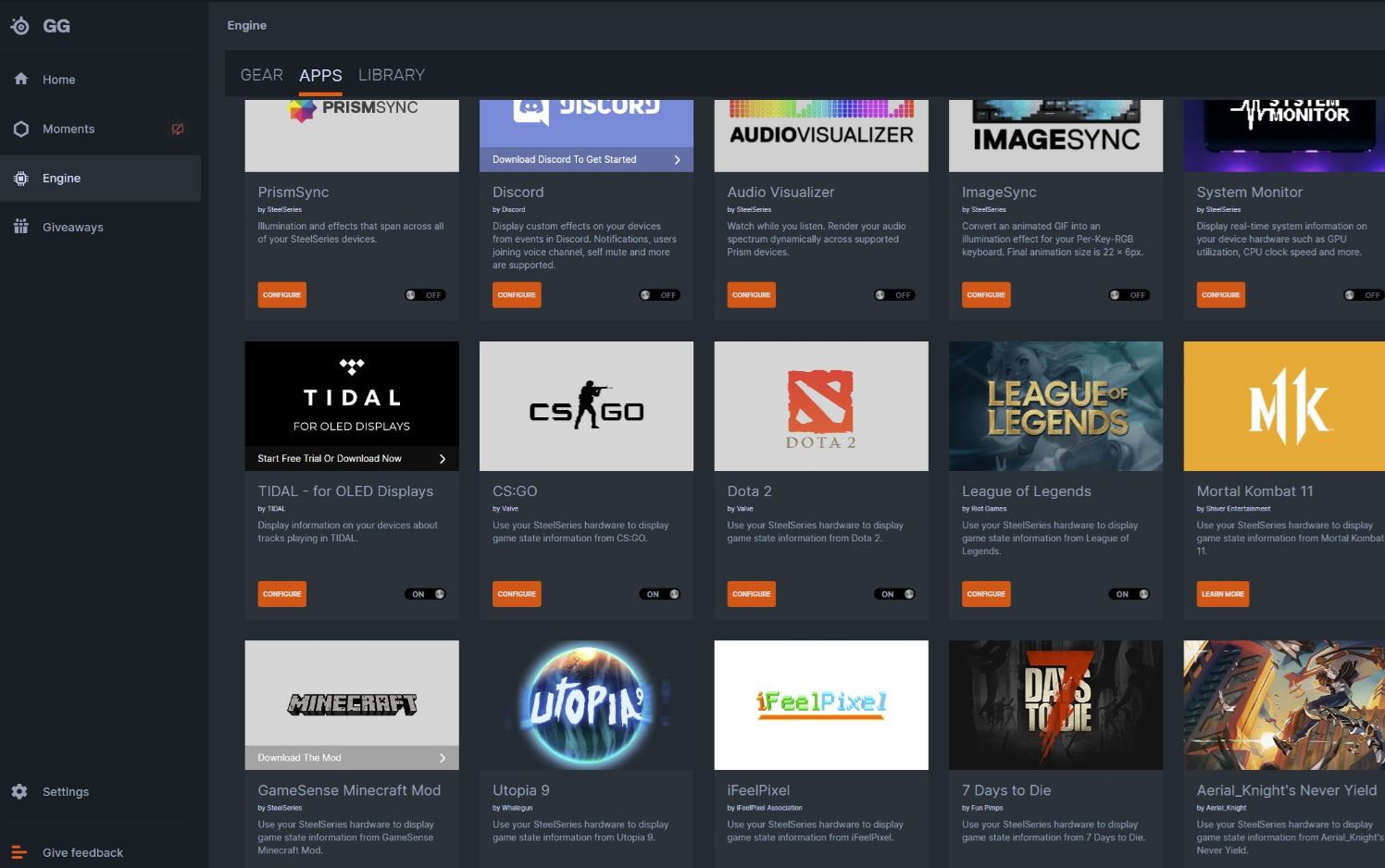Click the SteelSeries GG logo icon
This screenshot has width=1385, height=868.
pos(20,26)
